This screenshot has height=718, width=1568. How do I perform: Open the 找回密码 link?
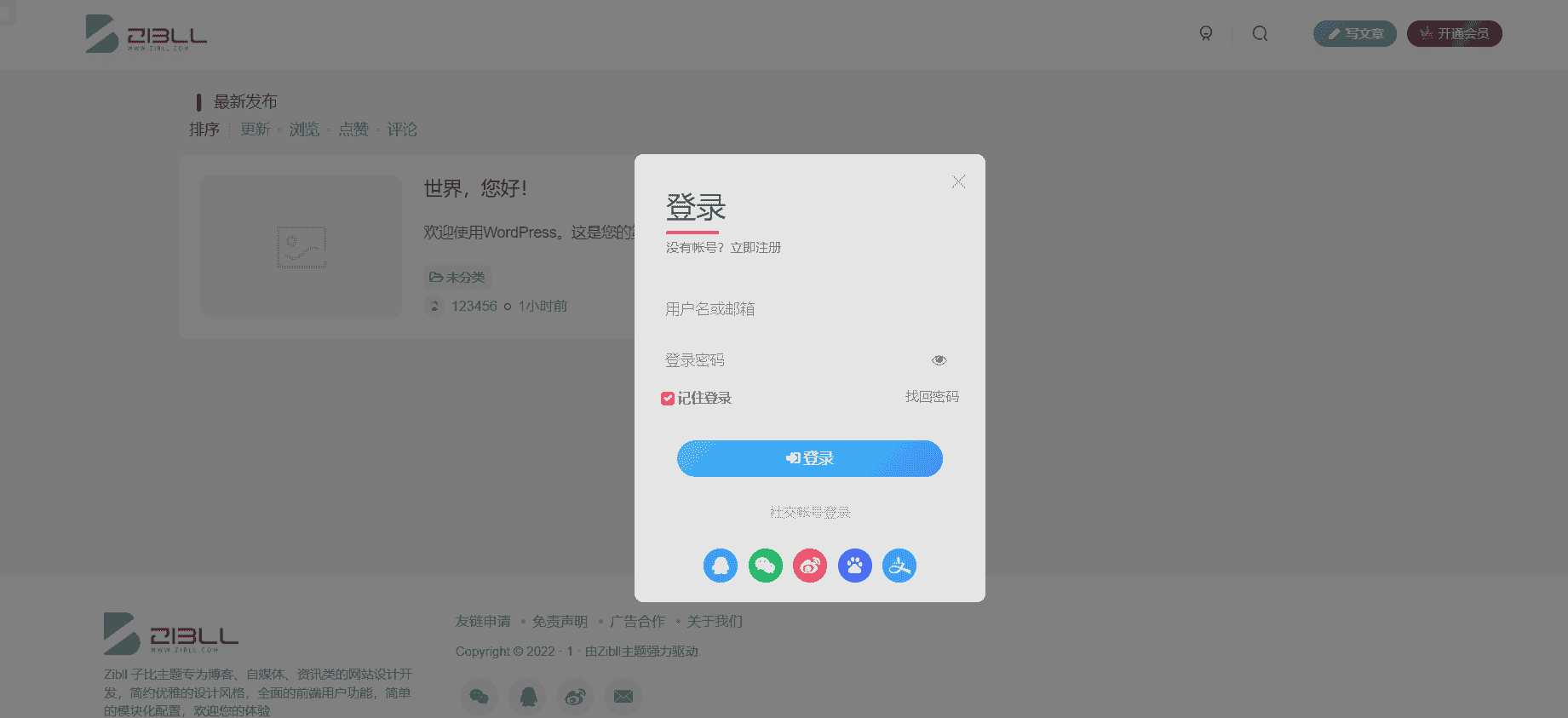click(932, 397)
